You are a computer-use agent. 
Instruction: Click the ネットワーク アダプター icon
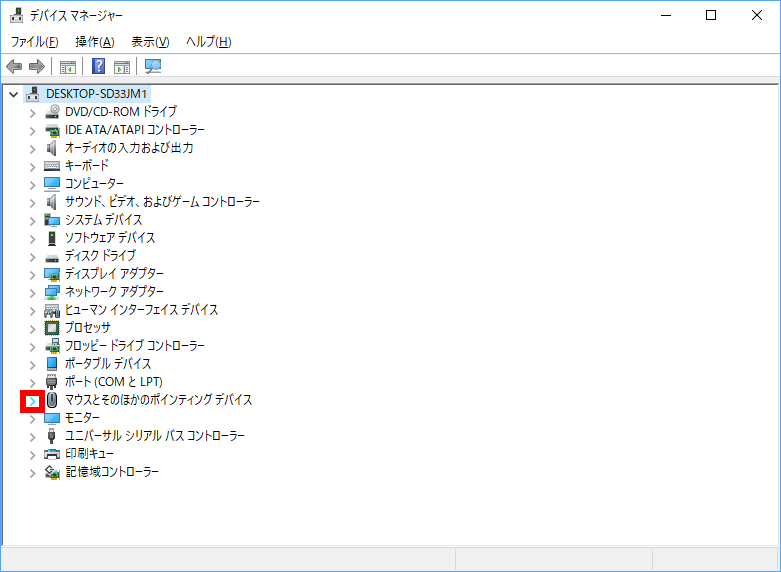click(52, 292)
